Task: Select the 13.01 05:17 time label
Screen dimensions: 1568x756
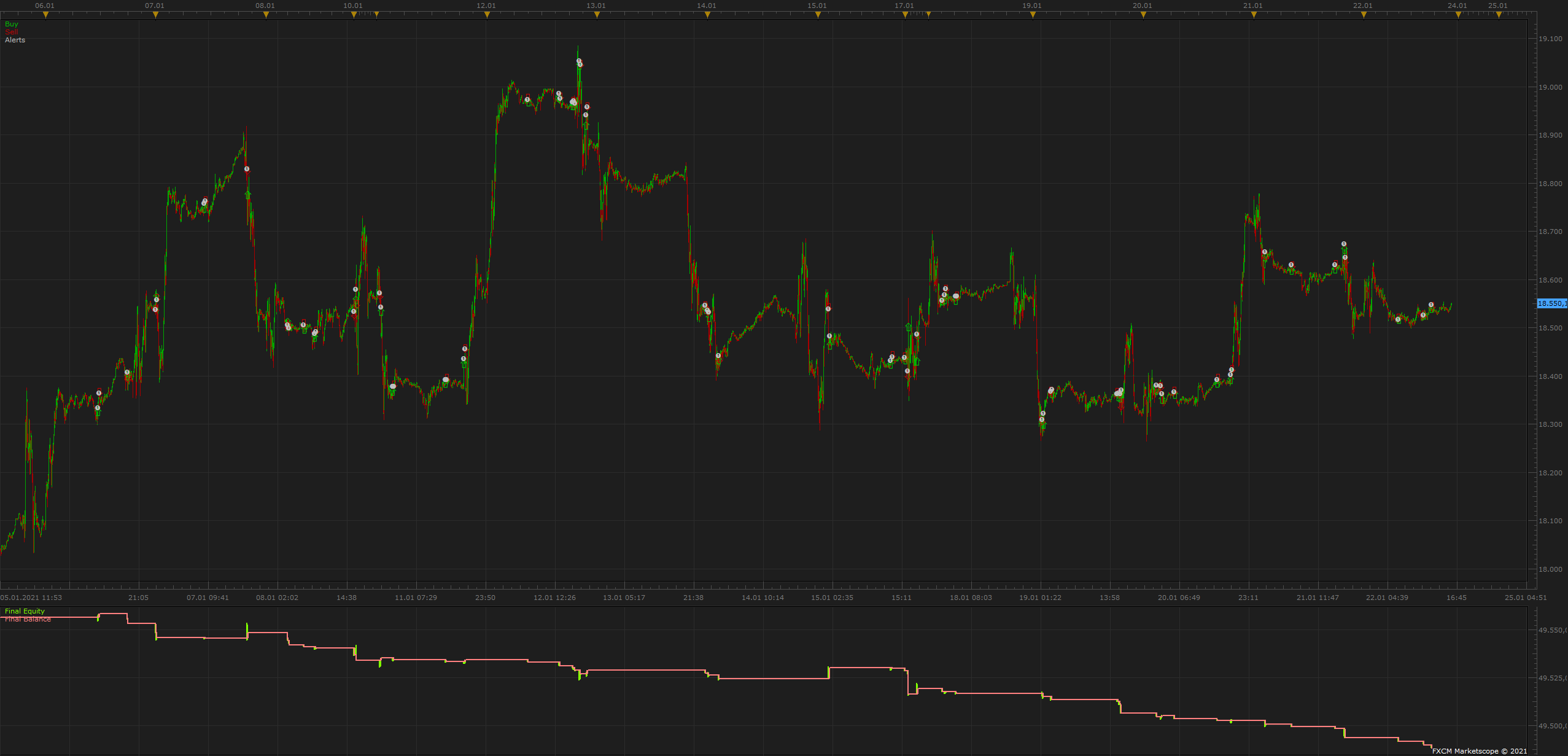Action: [x=624, y=598]
